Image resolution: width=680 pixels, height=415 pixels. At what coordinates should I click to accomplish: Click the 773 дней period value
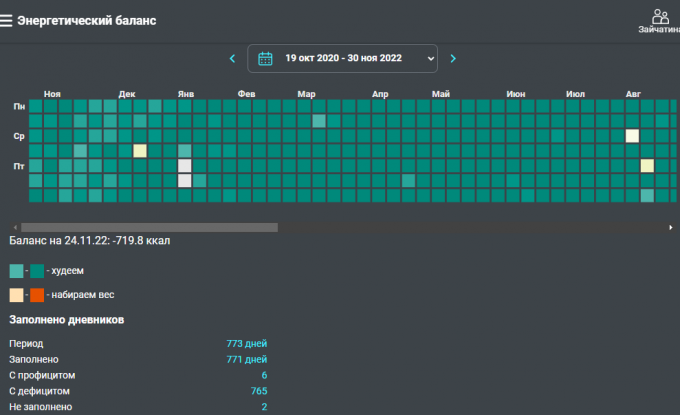click(x=246, y=344)
